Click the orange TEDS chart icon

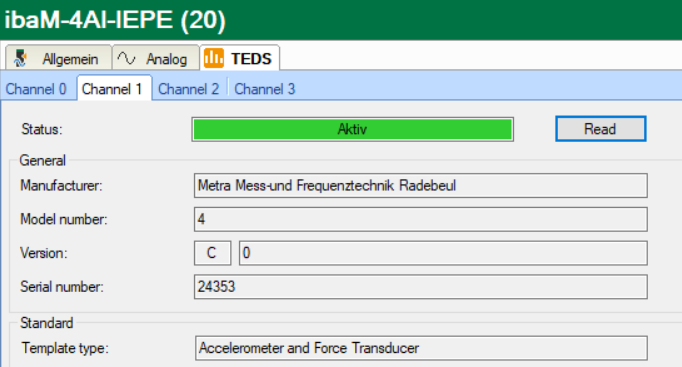point(214,58)
